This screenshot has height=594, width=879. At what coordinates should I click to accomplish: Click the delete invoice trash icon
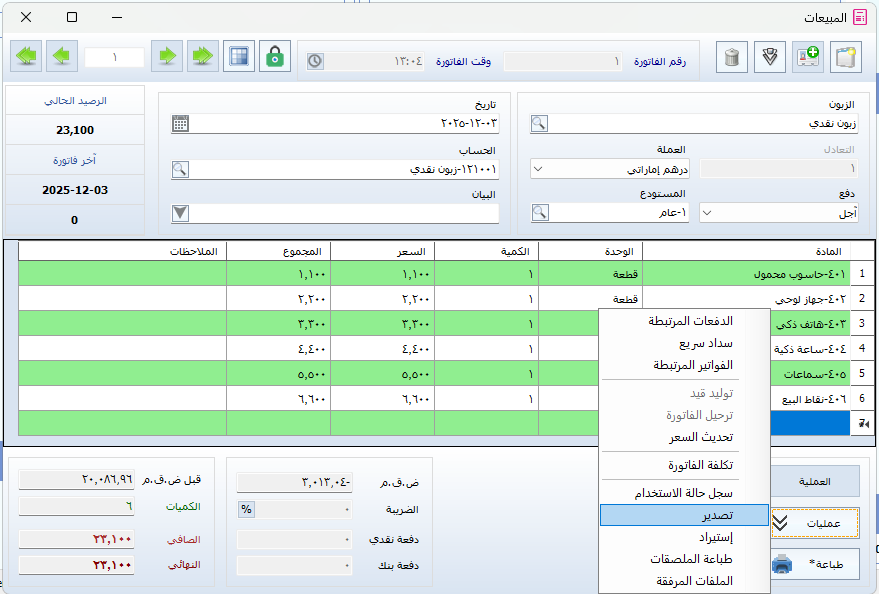[x=733, y=57]
